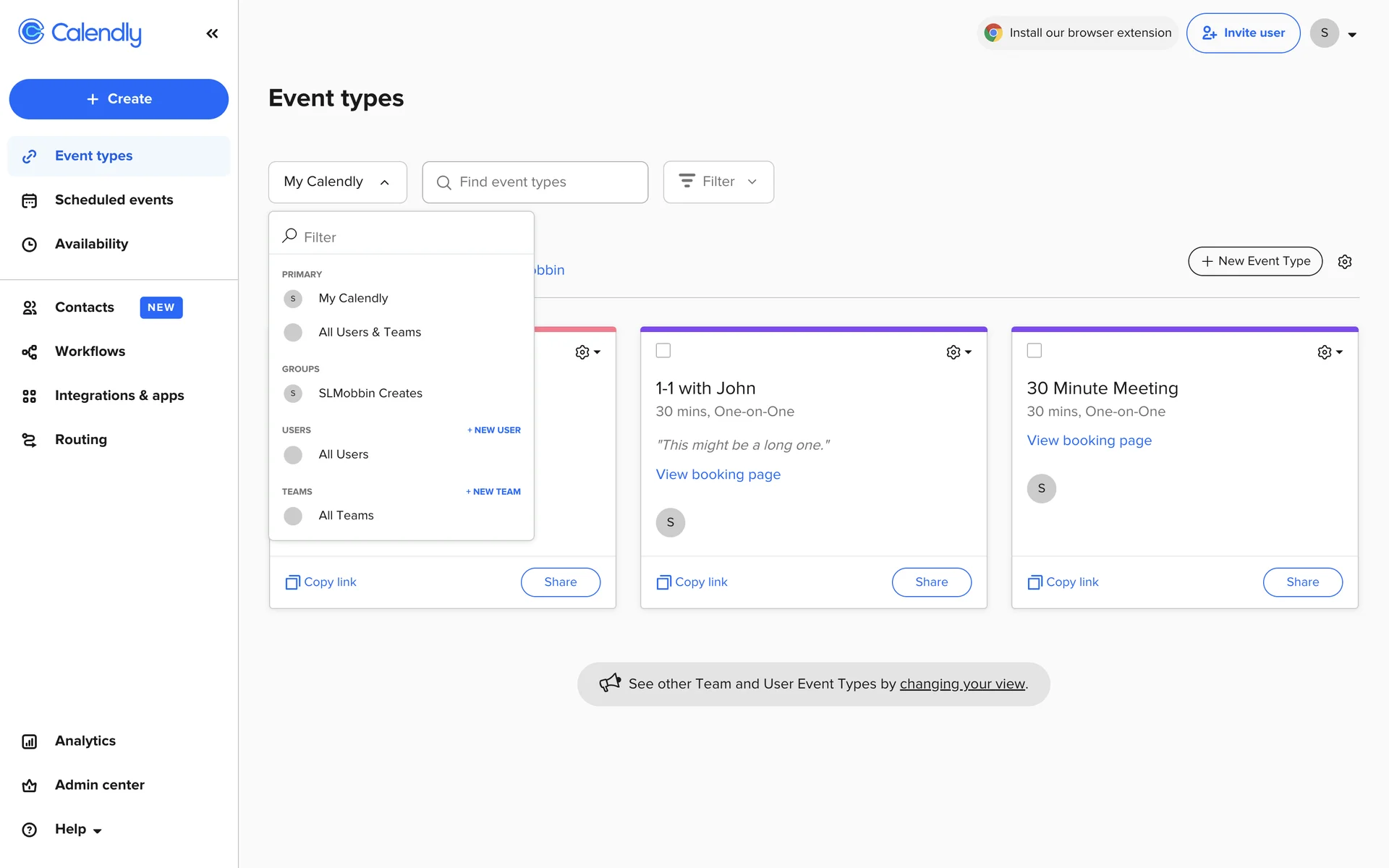Screen dimensions: 1389x868
Task: Choose All Users & Teams option
Action: coord(370,333)
